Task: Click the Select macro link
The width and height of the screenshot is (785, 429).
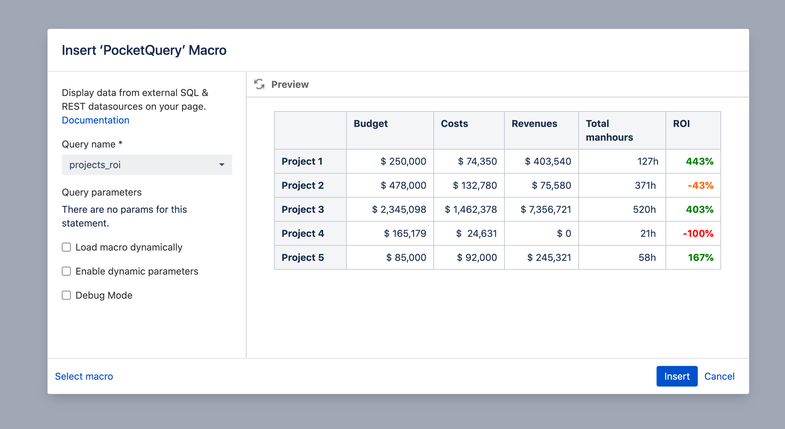Action: (x=84, y=376)
